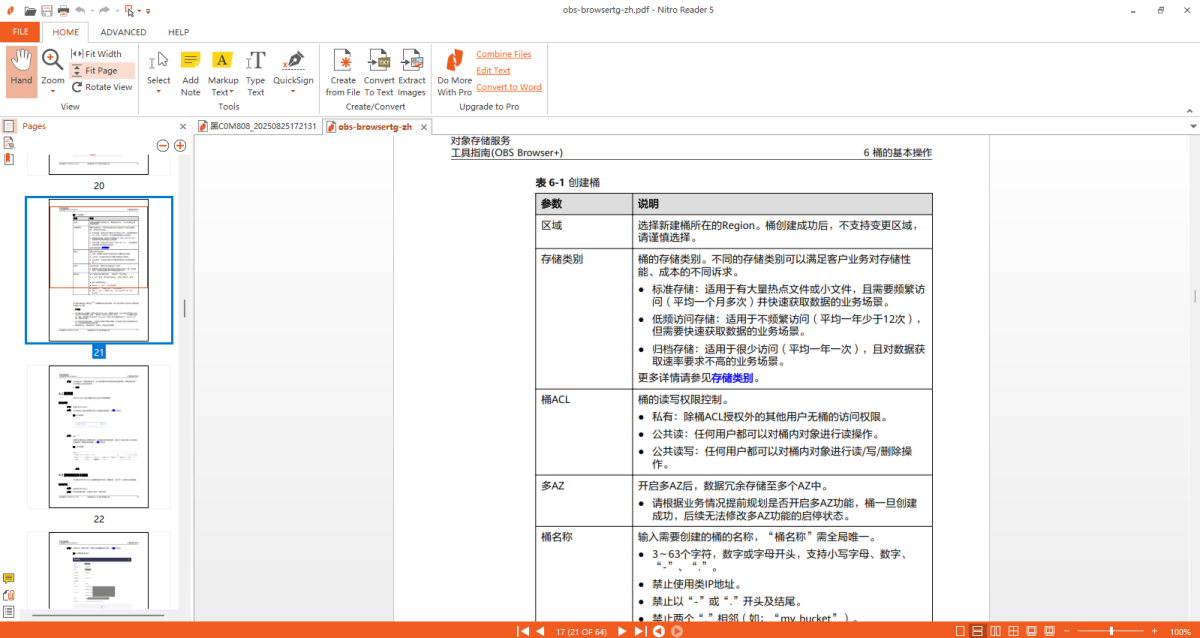The width and height of the screenshot is (1200, 638).
Task: Click the Add Note tool
Action: pos(190,71)
